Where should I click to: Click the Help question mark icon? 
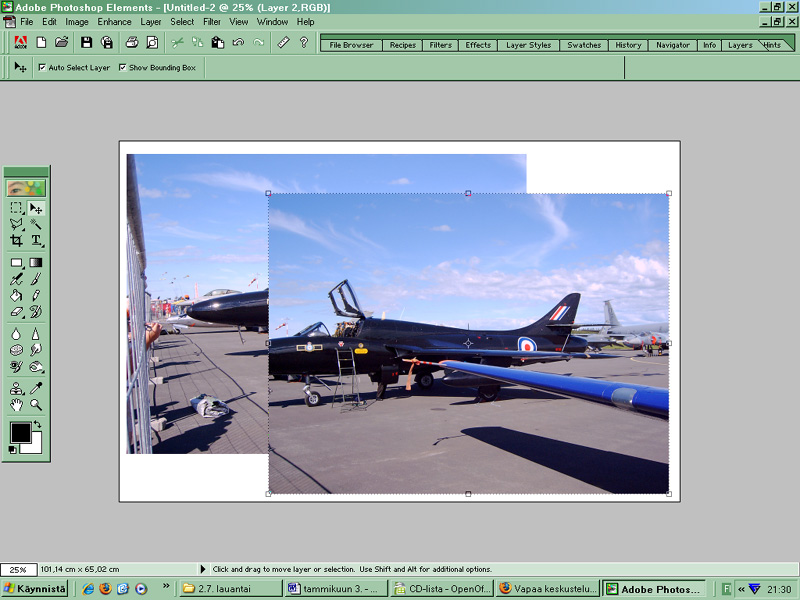pos(304,42)
